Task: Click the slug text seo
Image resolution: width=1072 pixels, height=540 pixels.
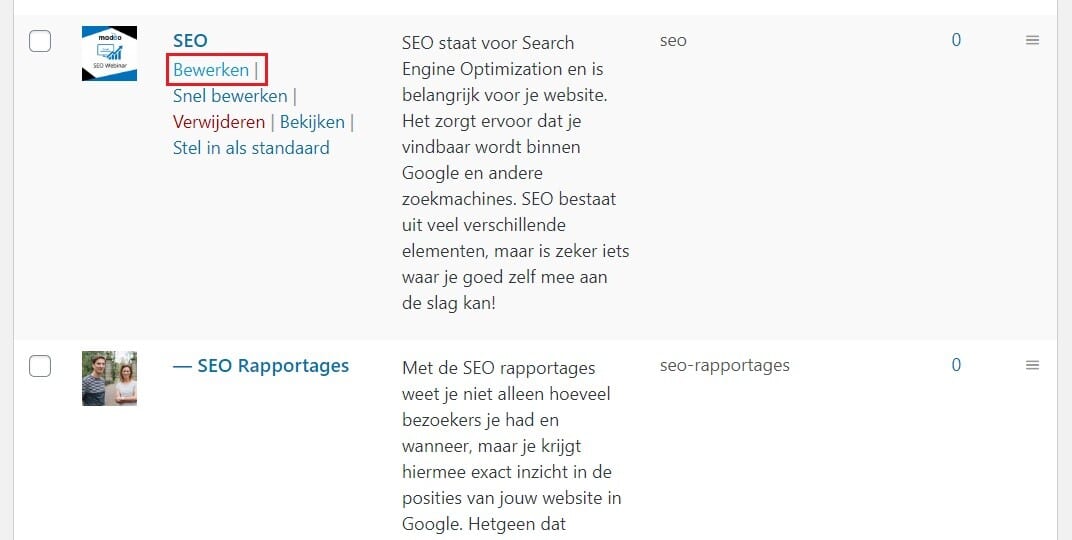Action: [x=673, y=41]
